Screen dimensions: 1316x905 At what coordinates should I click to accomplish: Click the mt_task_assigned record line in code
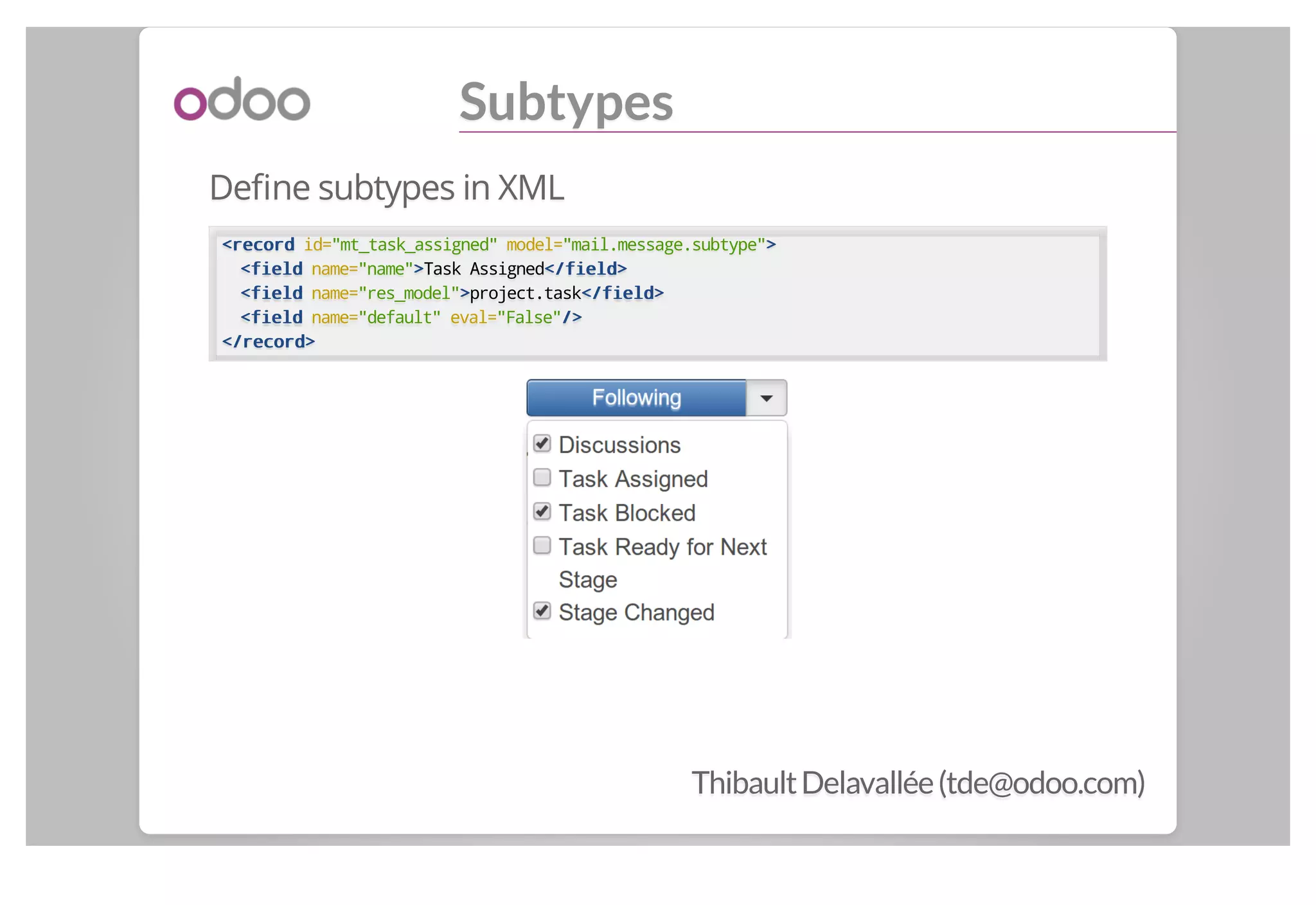coord(499,245)
